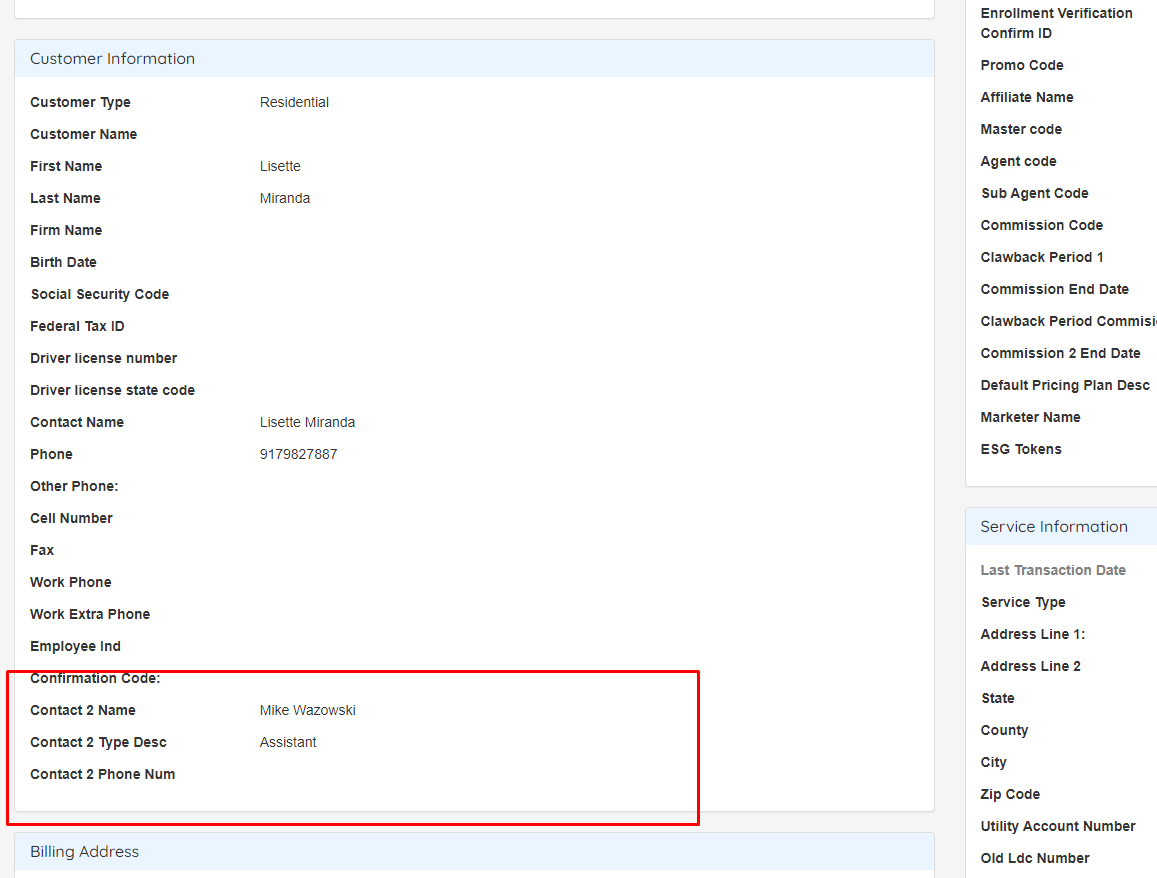This screenshot has height=878, width=1157.
Task: Click the Default Pricing Plan Desc label
Action: point(1065,386)
